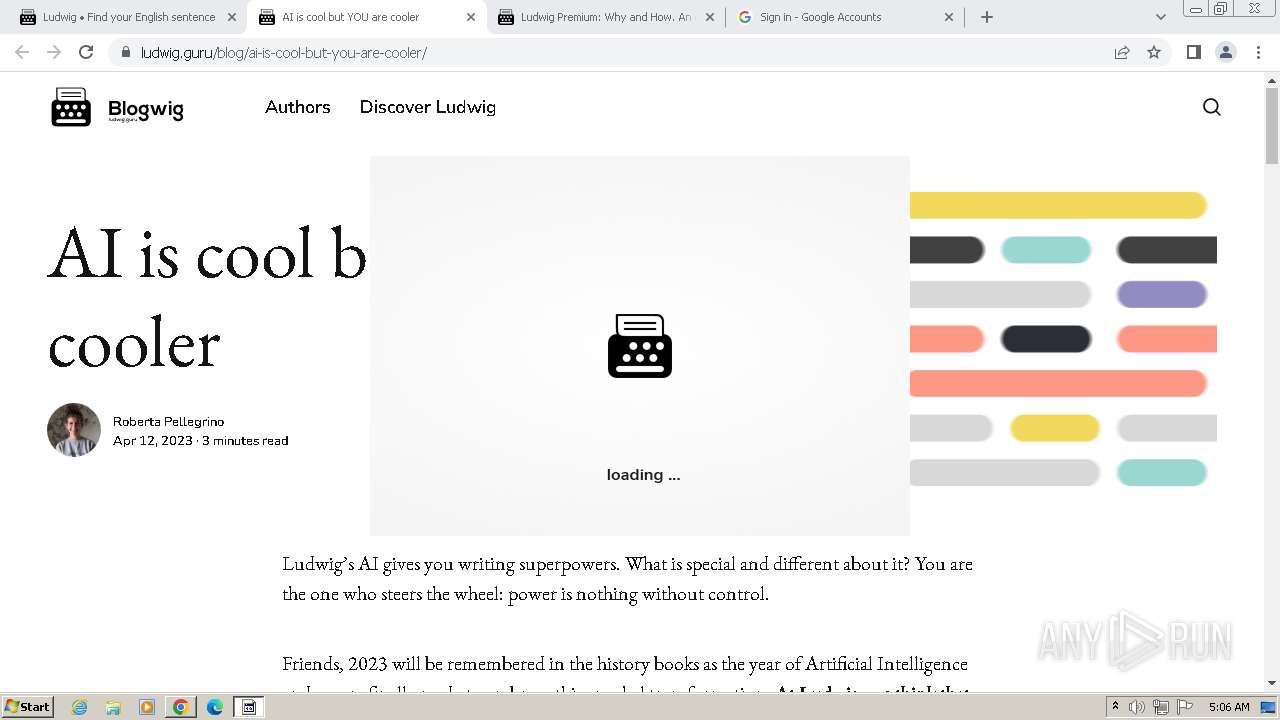
Task: Bookmark this page with the star icon
Action: click(1154, 53)
